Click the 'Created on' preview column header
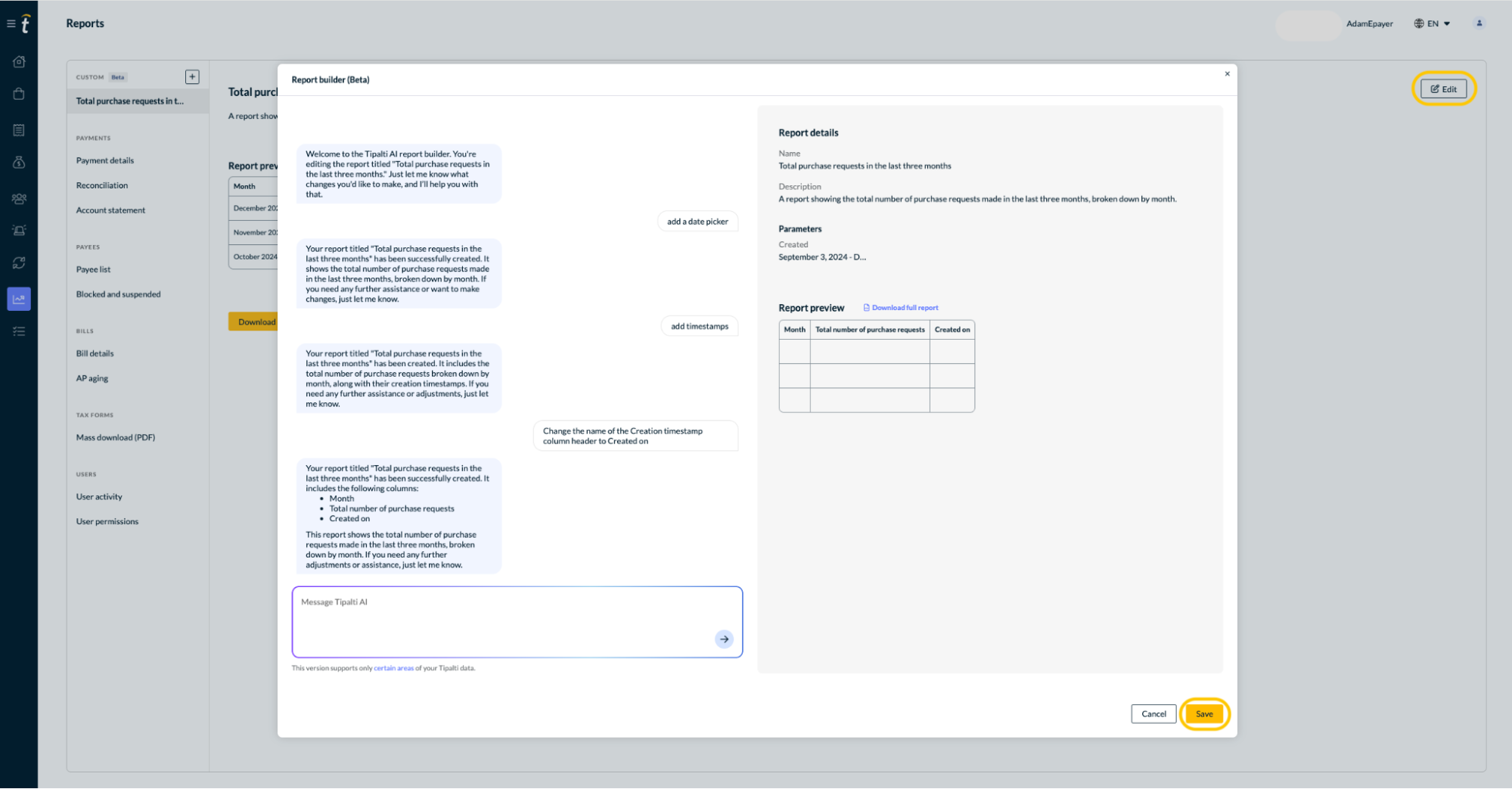Viewport: 1512px width, 789px height. click(952, 330)
